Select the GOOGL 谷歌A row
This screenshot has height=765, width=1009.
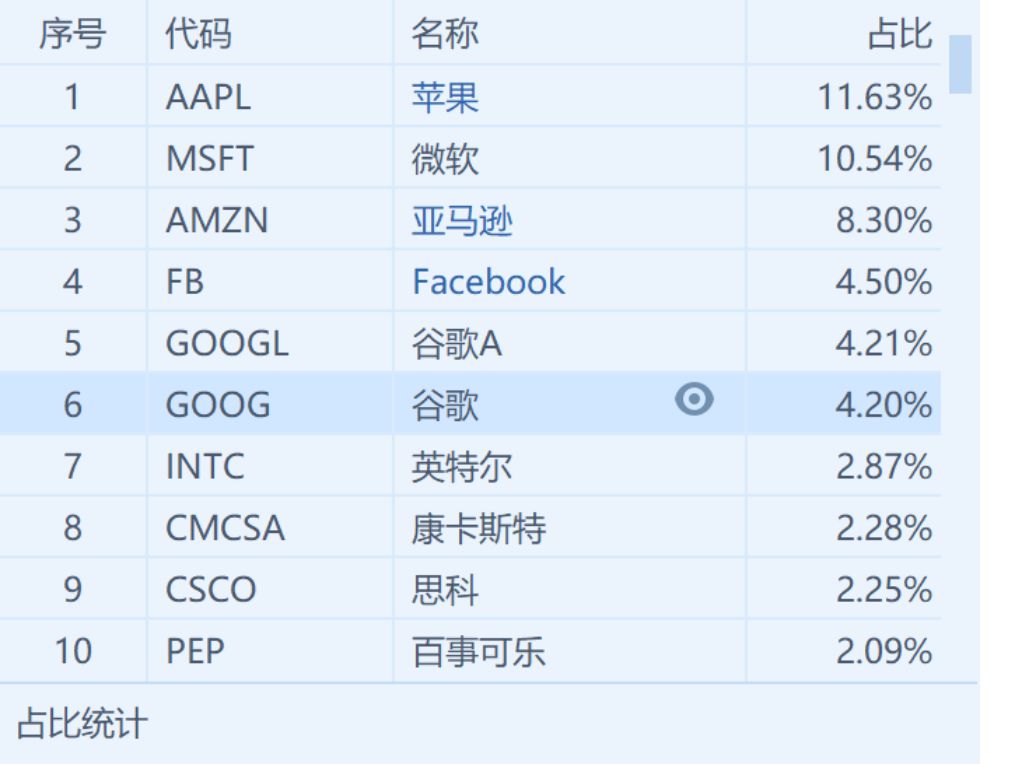(470, 343)
